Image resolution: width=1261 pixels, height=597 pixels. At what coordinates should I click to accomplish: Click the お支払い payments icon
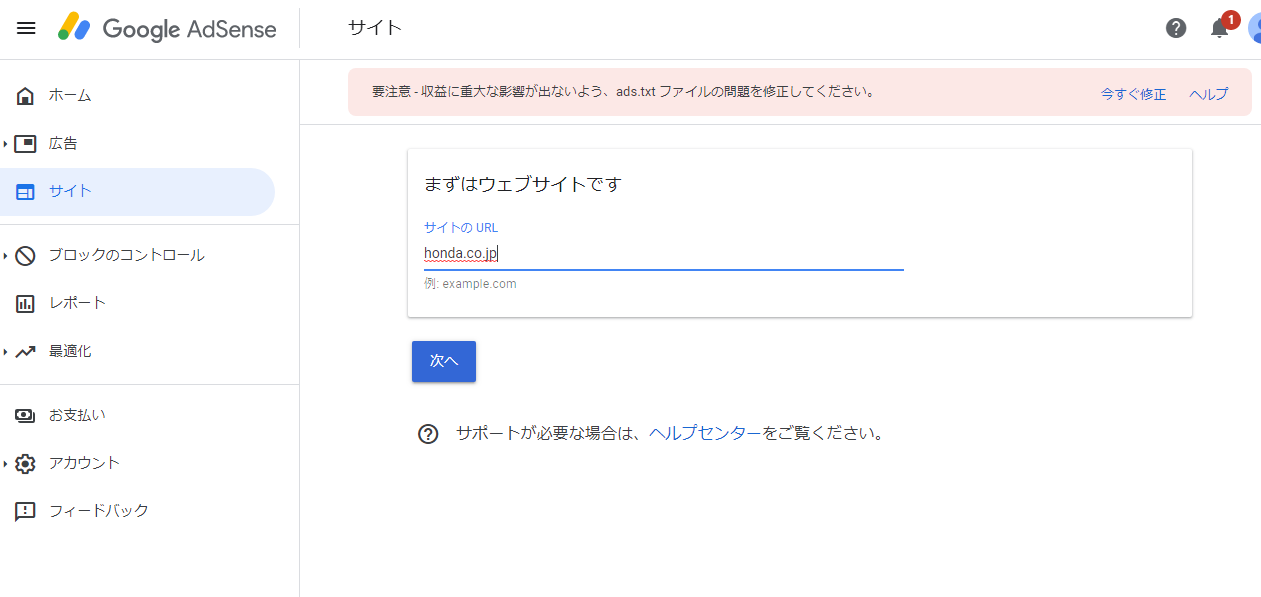tap(25, 415)
